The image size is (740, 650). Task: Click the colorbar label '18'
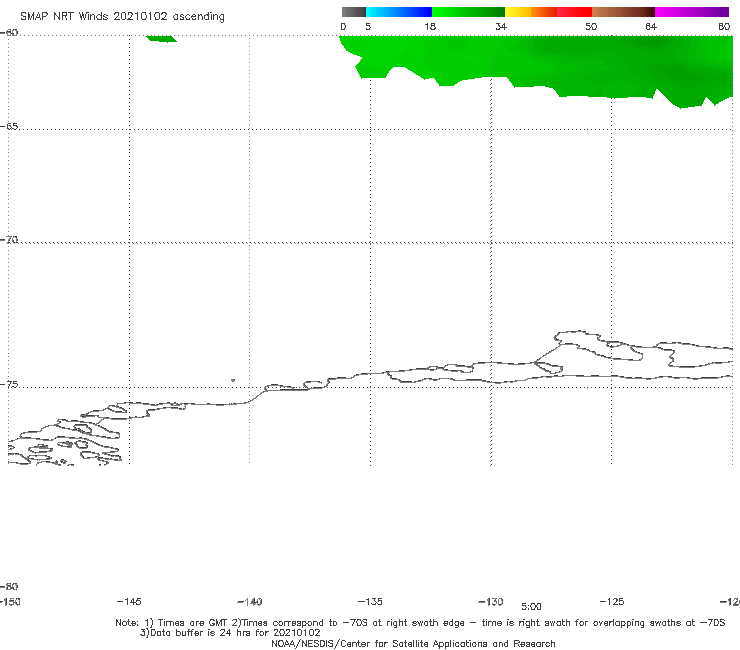click(430, 26)
